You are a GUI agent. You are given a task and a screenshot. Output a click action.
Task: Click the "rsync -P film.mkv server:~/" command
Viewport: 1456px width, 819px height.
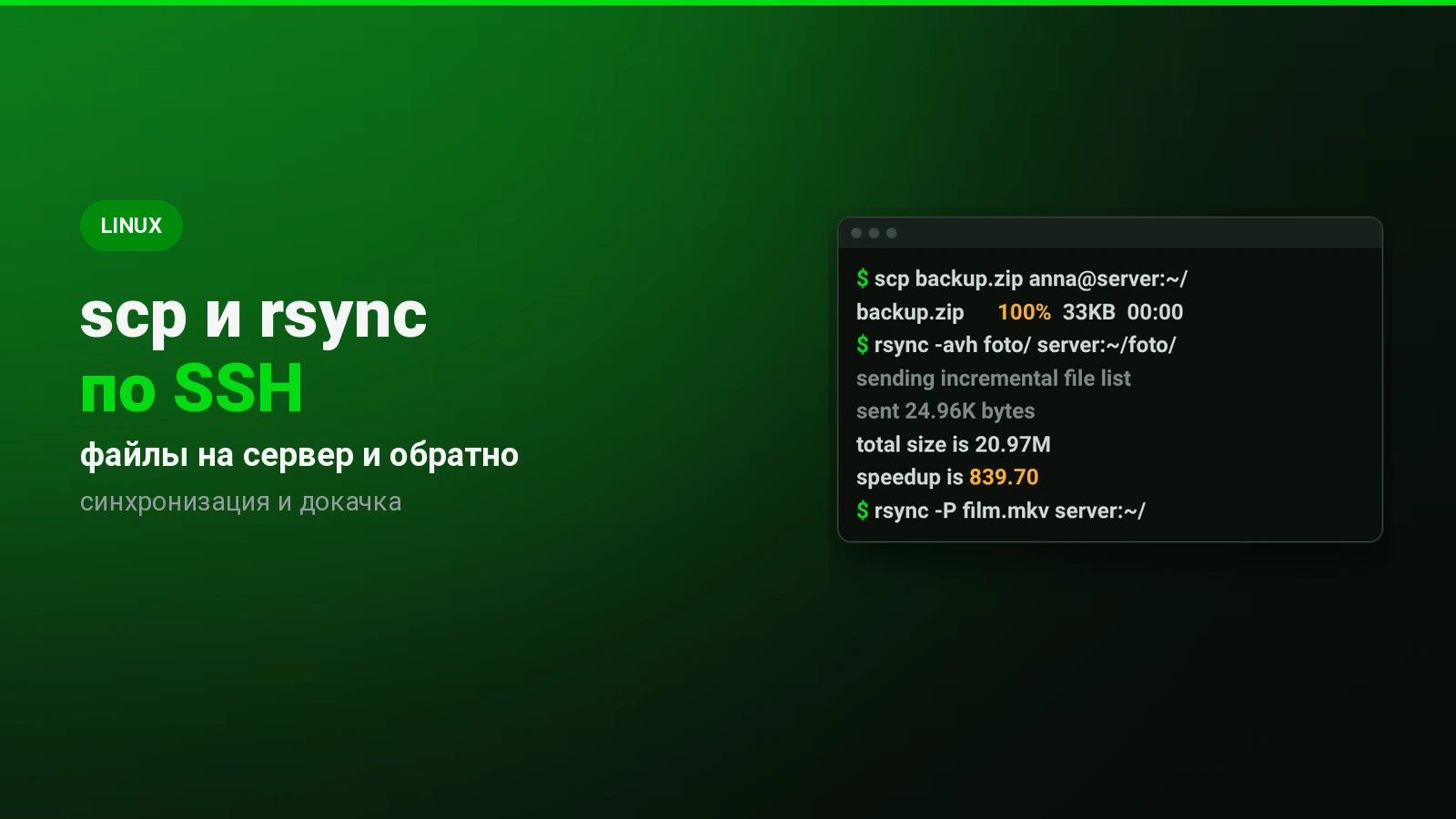tap(1010, 511)
